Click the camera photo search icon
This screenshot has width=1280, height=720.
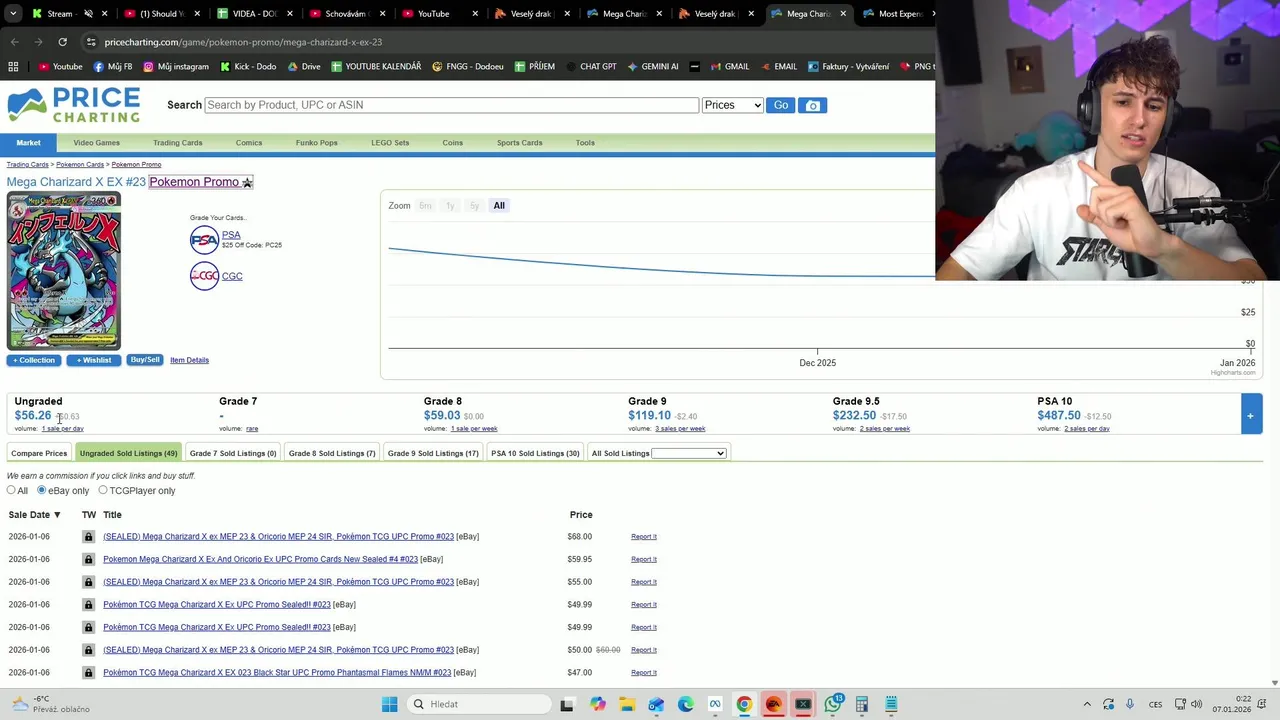click(812, 105)
